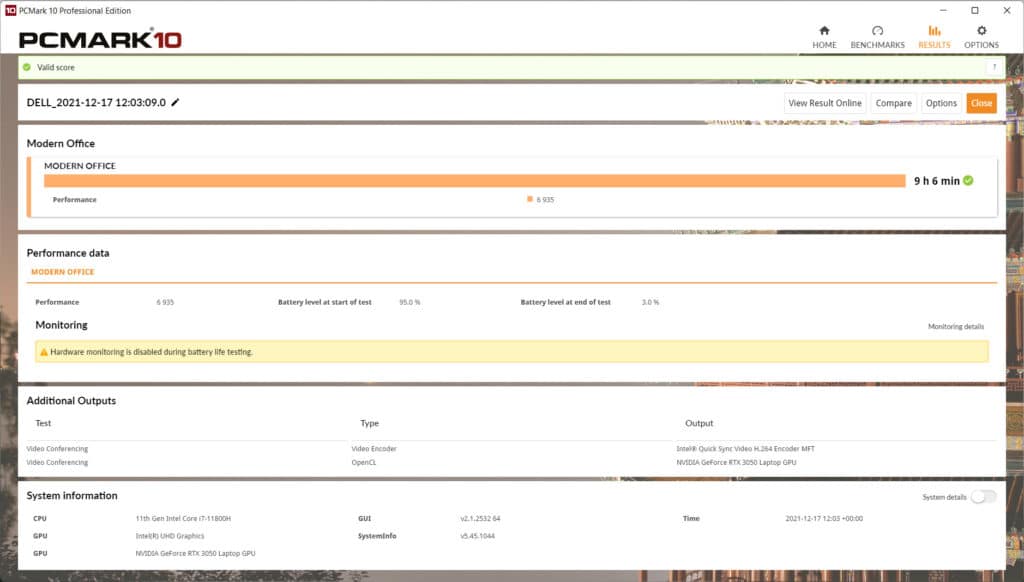Screen dimensions: 1024x582
Task: Click the OpenCL type cell
Action: (x=364, y=462)
